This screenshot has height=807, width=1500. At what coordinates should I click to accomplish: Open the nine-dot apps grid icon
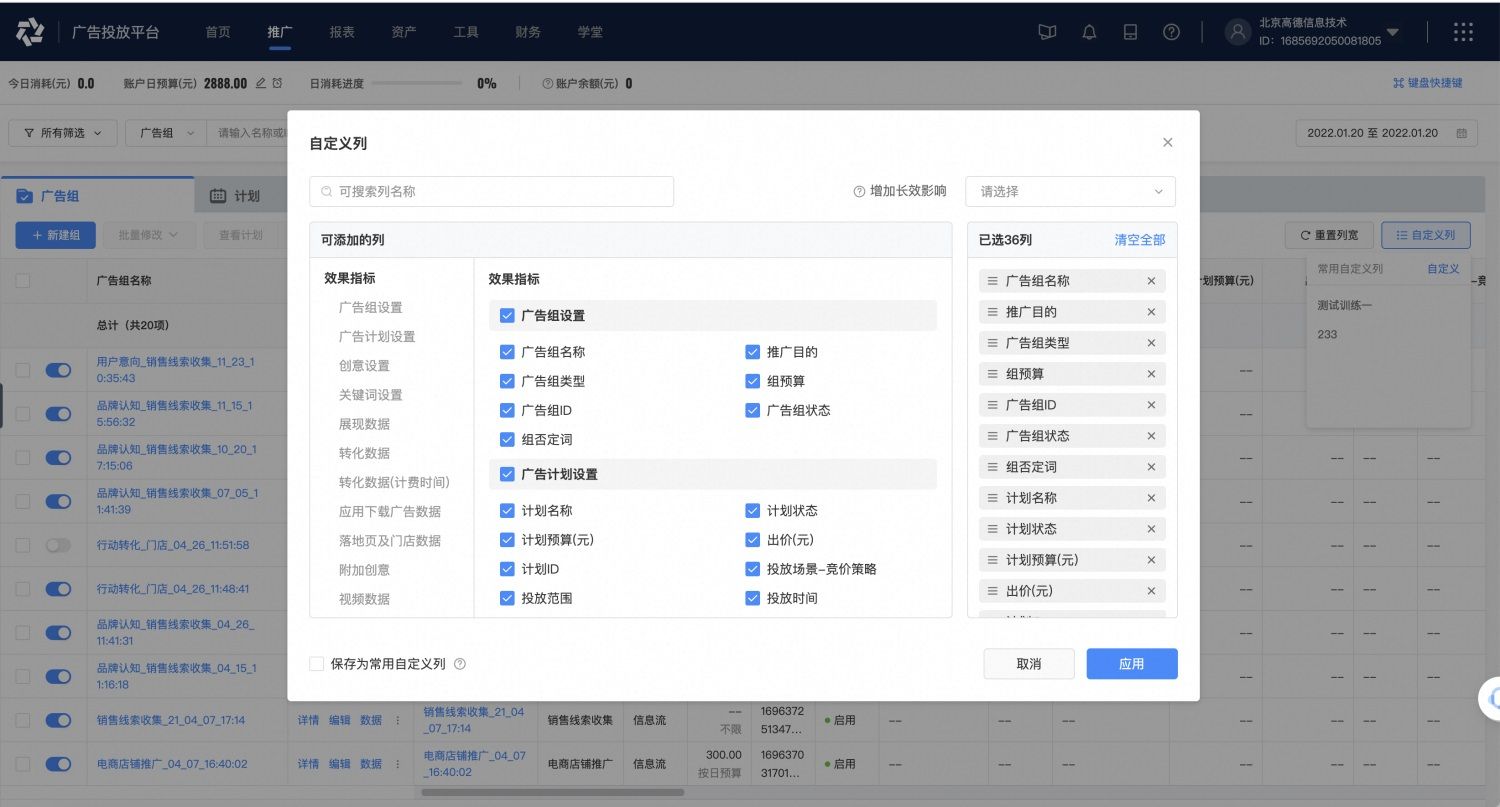(x=1463, y=32)
